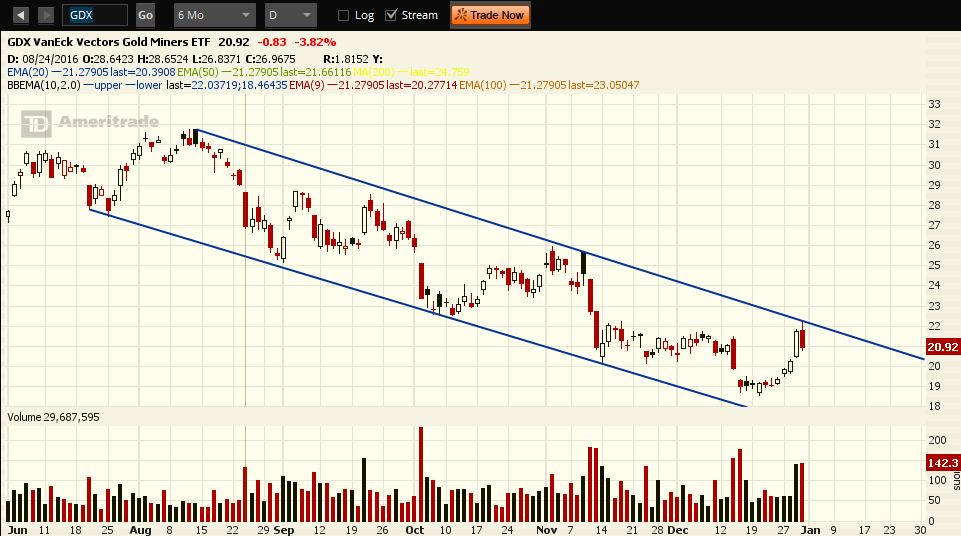Click the Jan label on the date axis
Viewport: 961px width, 536px height.
click(x=810, y=530)
